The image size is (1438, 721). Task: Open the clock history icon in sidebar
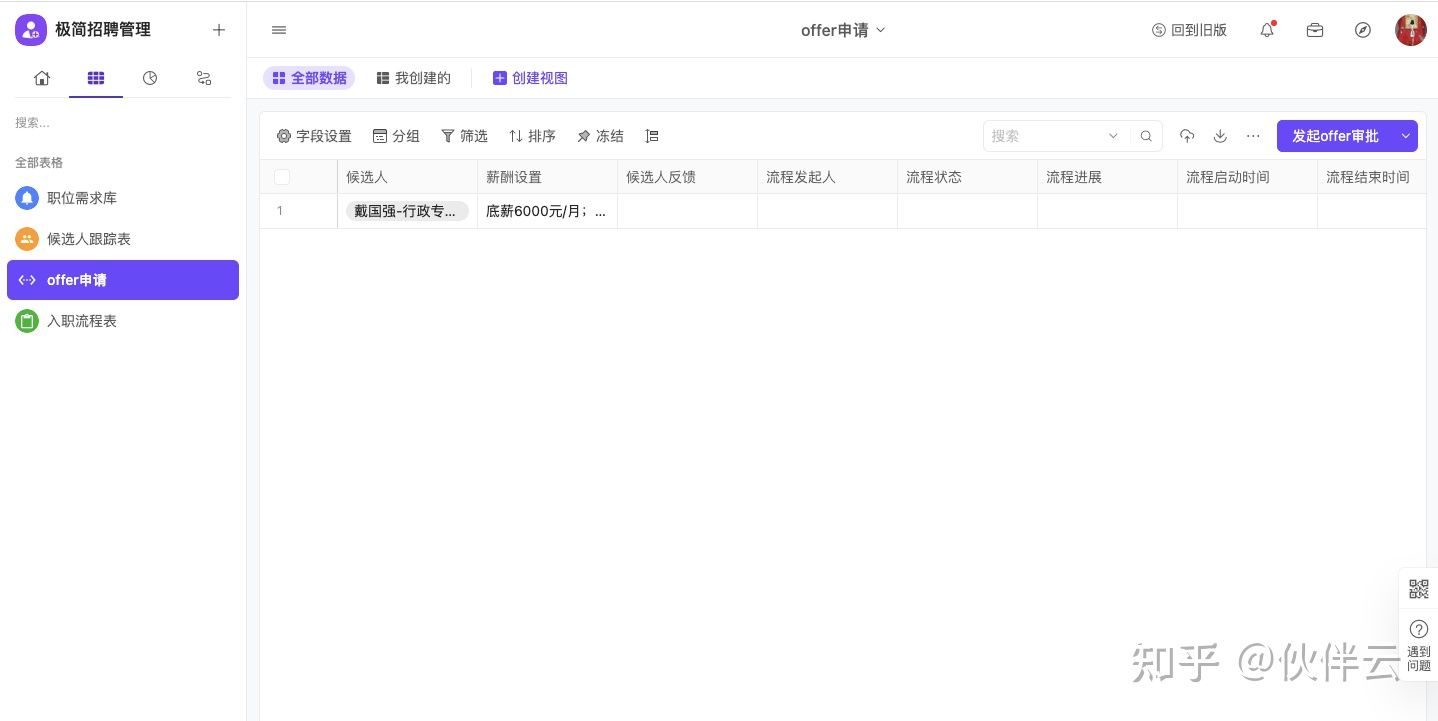pyautogui.click(x=150, y=78)
